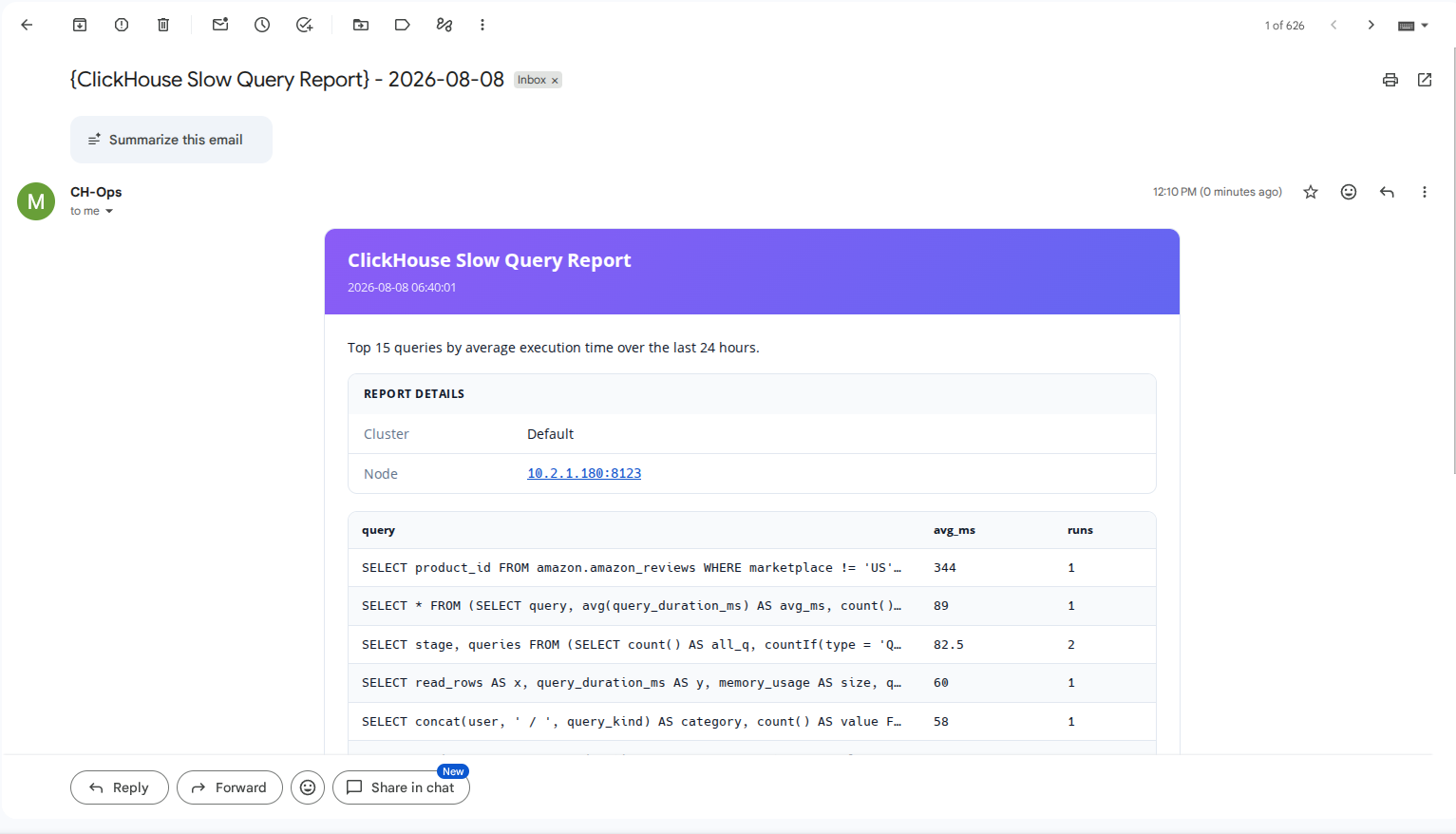The width and height of the screenshot is (1456, 834).
Task: Click the 'runs' column header
Action: pyautogui.click(x=1080, y=530)
